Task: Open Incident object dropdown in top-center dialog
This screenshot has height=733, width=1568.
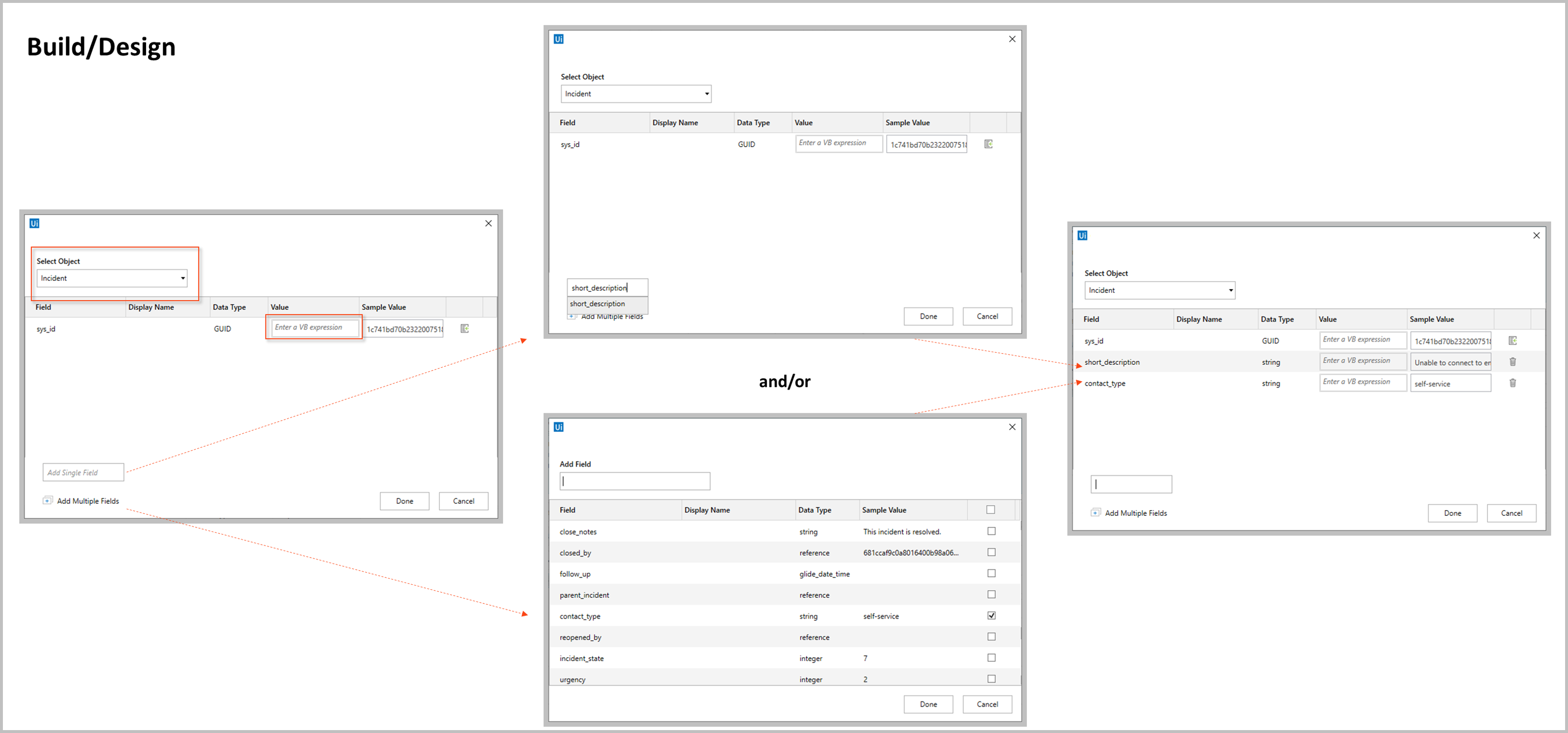Action: pos(636,94)
